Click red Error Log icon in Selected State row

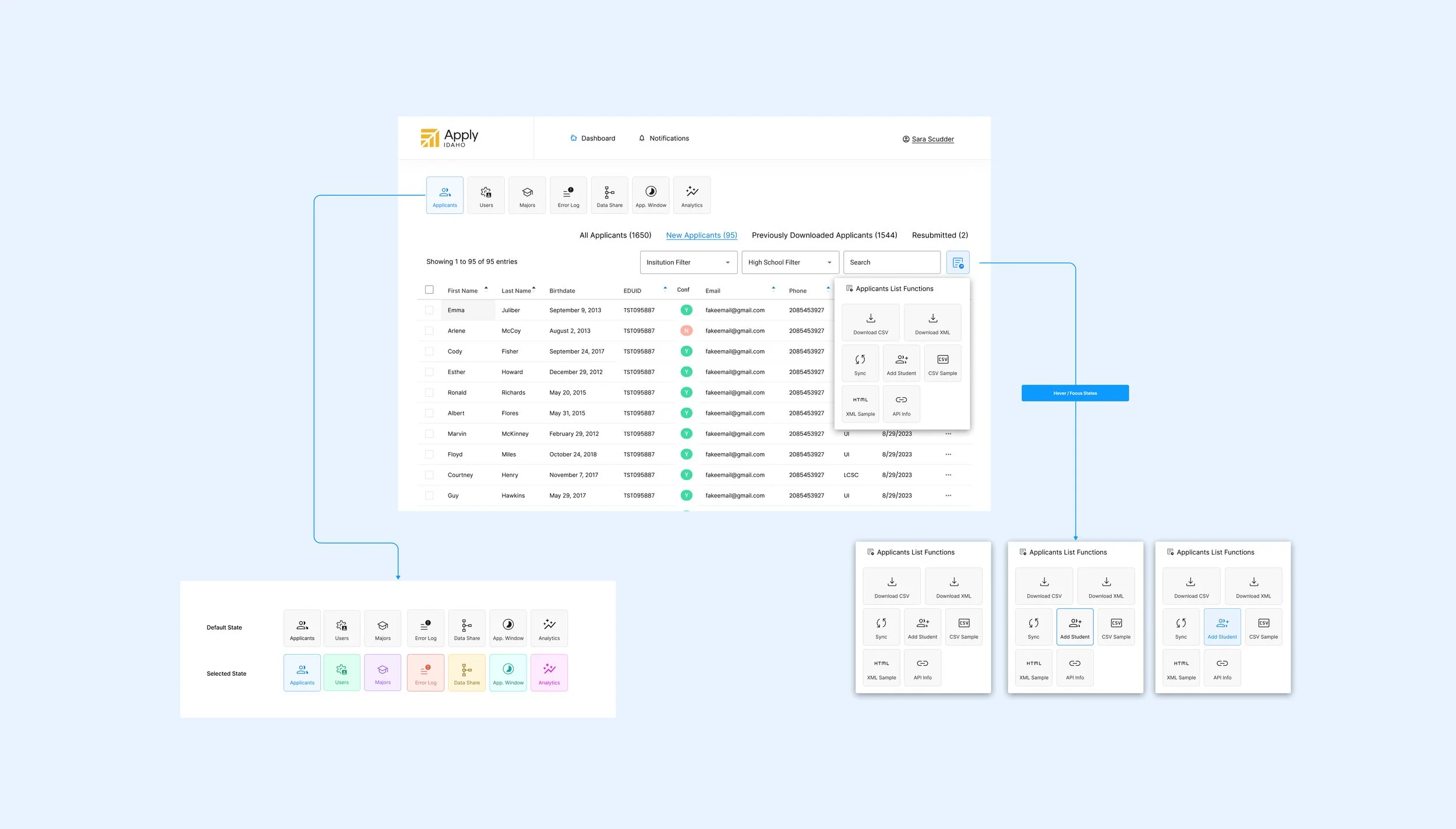coord(425,673)
